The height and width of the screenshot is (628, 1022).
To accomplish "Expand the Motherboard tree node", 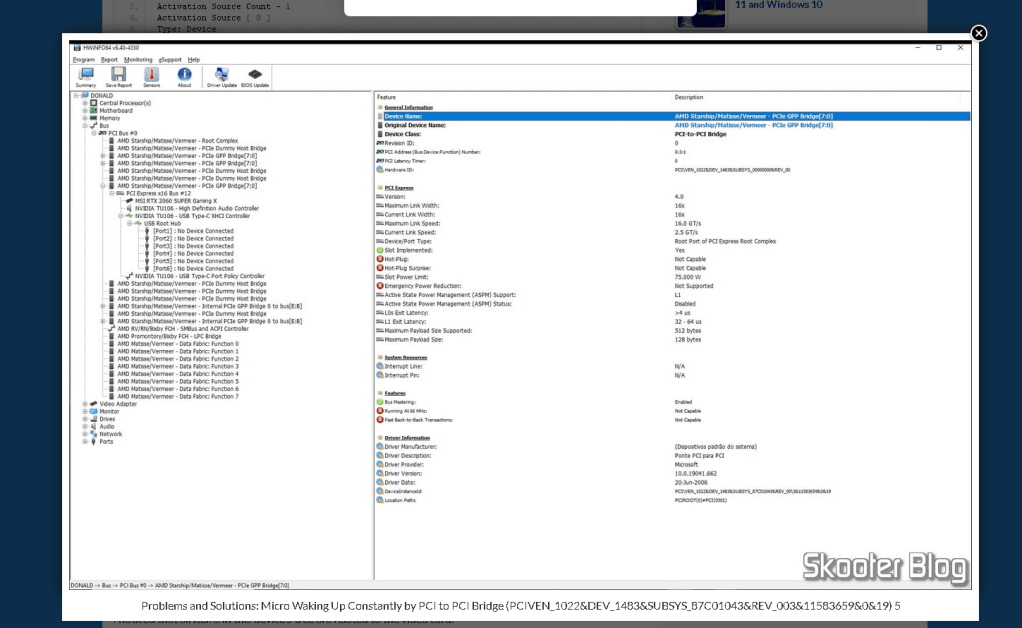I will coord(85,111).
